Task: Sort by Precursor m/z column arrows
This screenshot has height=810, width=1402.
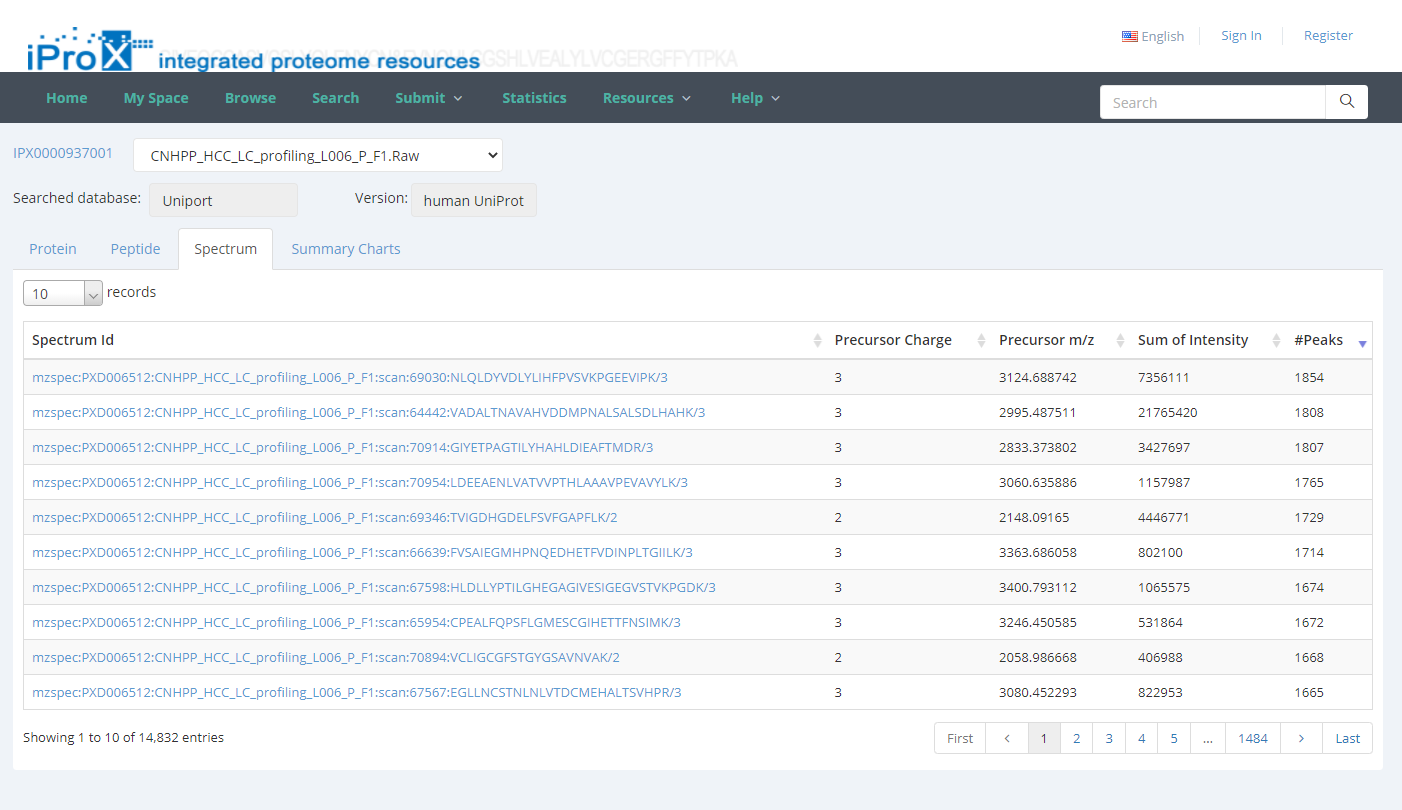Action: pyautogui.click(x=1120, y=341)
